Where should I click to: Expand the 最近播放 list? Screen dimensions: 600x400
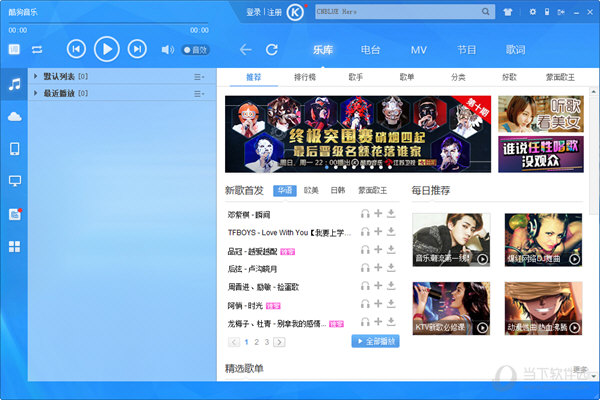point(36,93)
